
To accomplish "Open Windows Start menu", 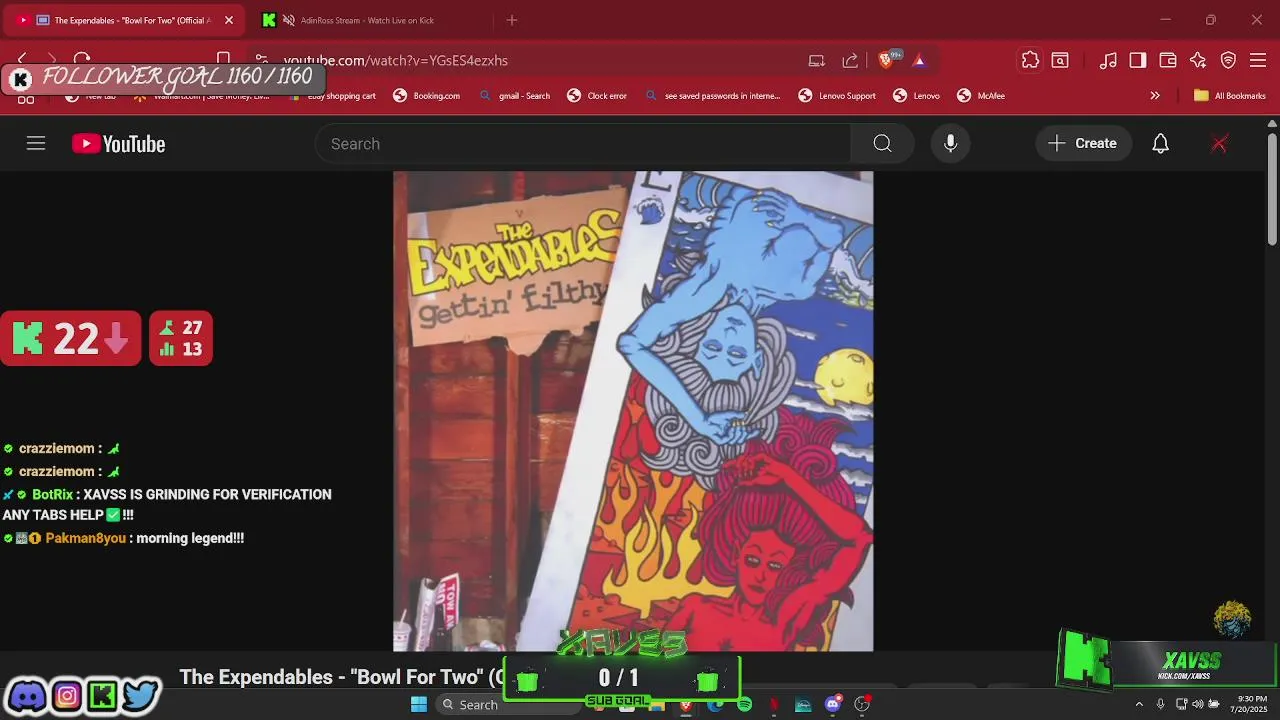I will [x=419, y=705].
